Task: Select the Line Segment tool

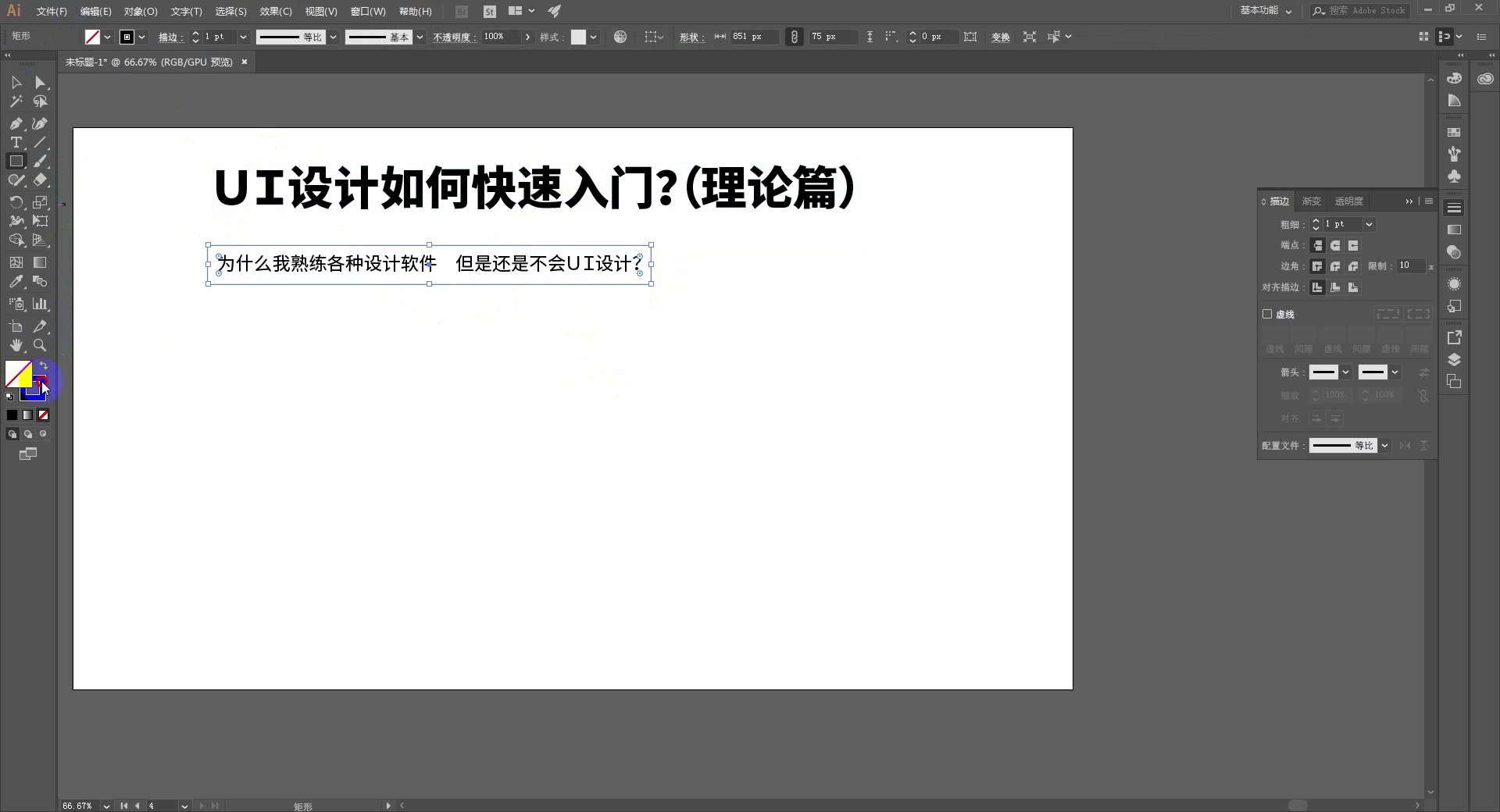Action: (x=40, y=142)
